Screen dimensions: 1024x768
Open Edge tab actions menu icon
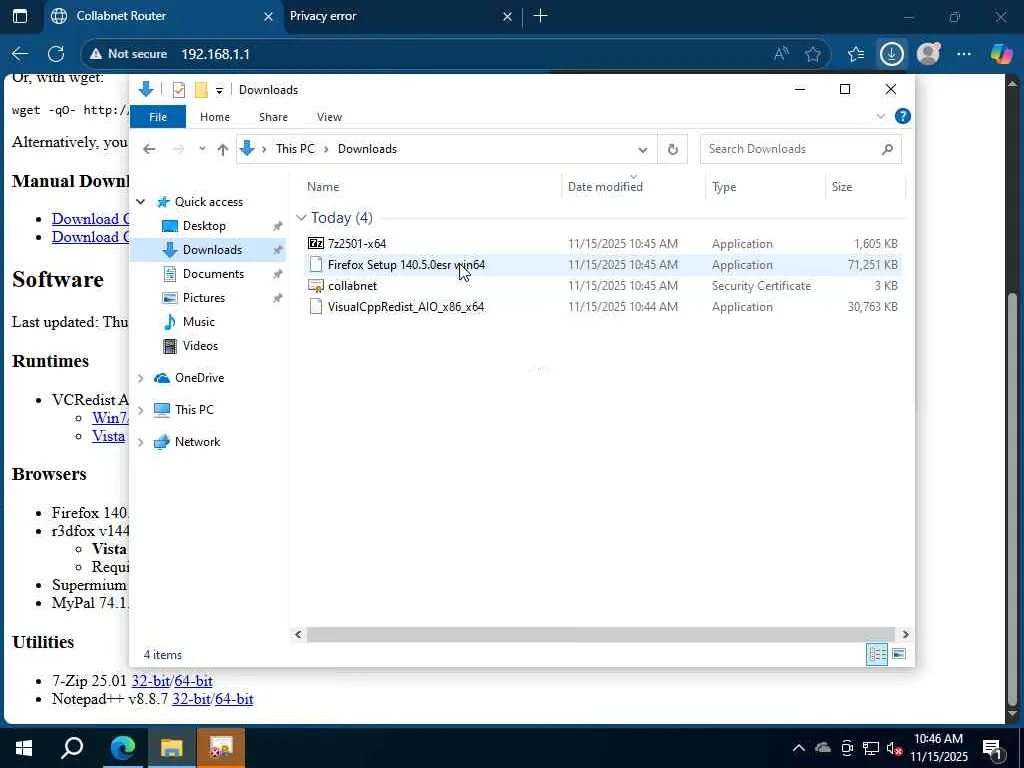tap(20, 16)
